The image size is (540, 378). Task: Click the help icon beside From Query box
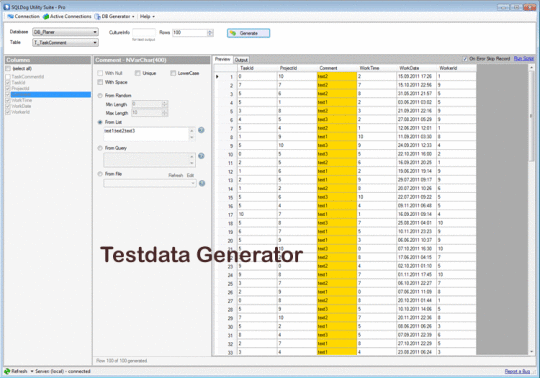[x=201, y=156]
